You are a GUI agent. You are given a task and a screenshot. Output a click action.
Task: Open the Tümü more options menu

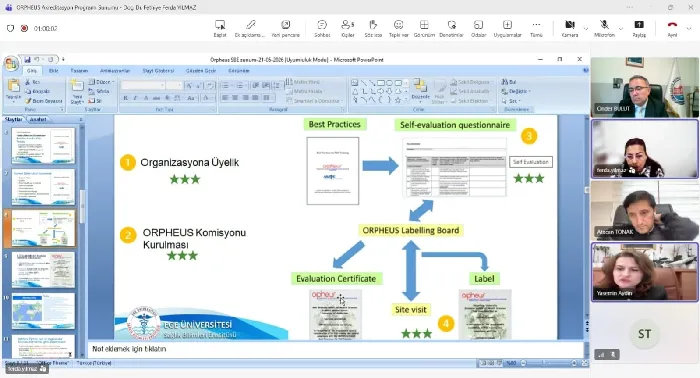536,28
